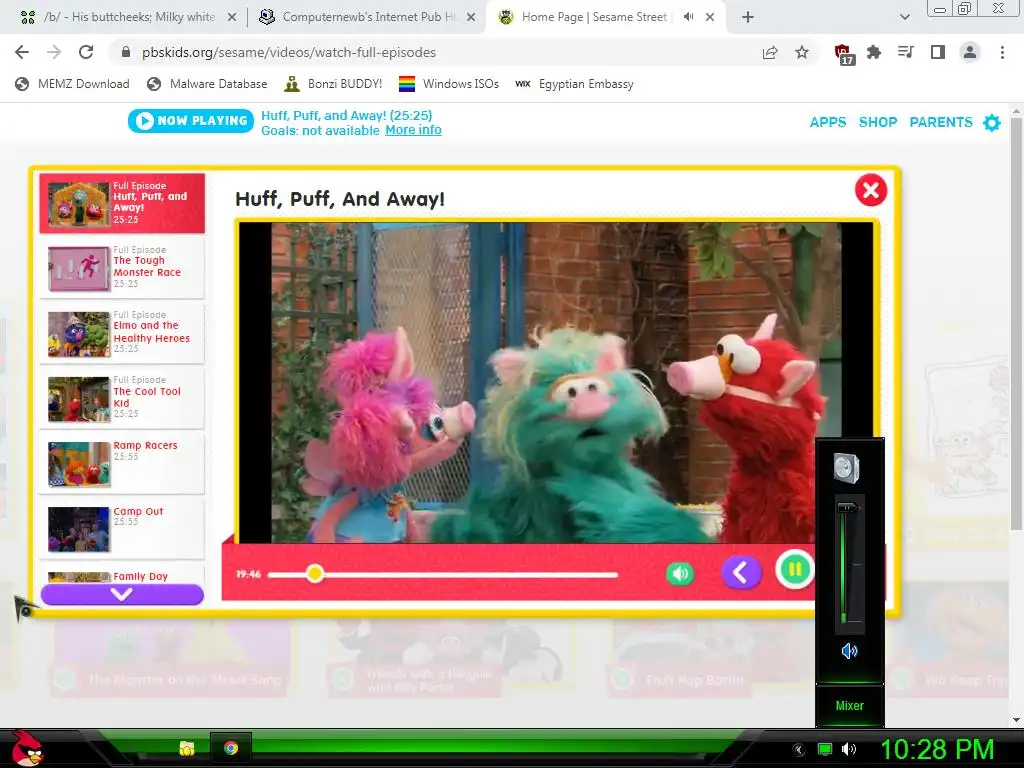Play the Camp Out video
Image resolution: width=1024 pixels, height=768 pixels.
122,529
